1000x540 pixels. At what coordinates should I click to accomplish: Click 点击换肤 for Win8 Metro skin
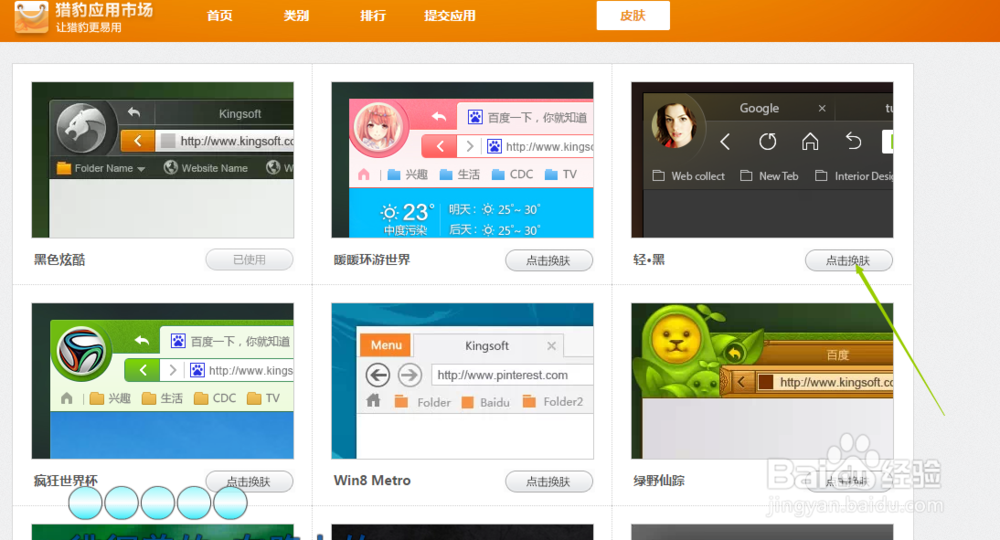(x=549, y=481)
